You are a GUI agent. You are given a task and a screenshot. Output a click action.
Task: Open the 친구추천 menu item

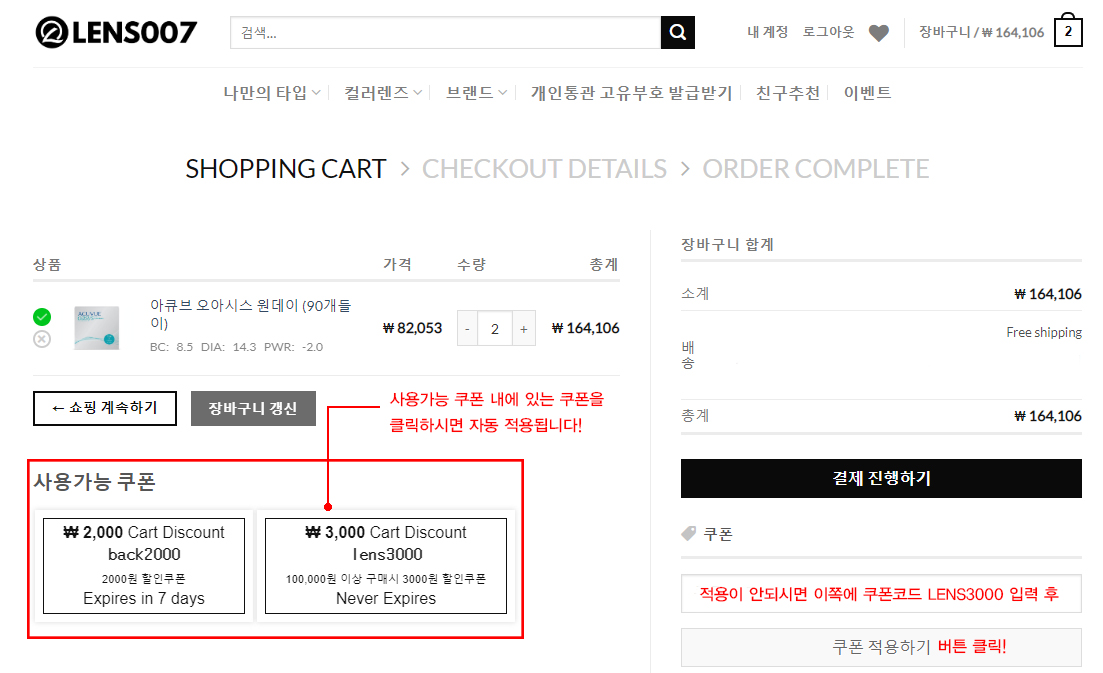788,93
